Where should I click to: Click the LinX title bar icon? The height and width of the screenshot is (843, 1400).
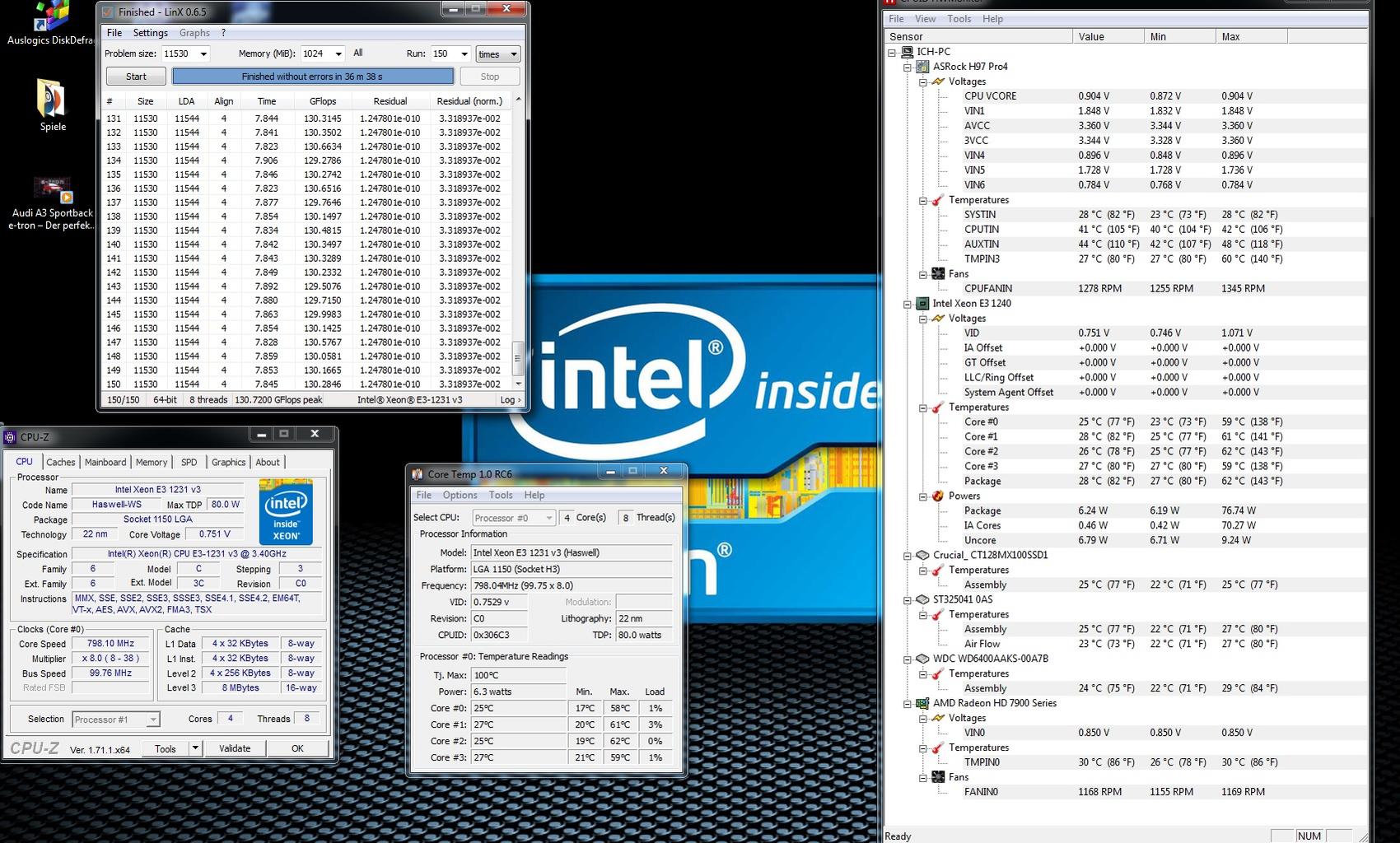pos(108,12)
